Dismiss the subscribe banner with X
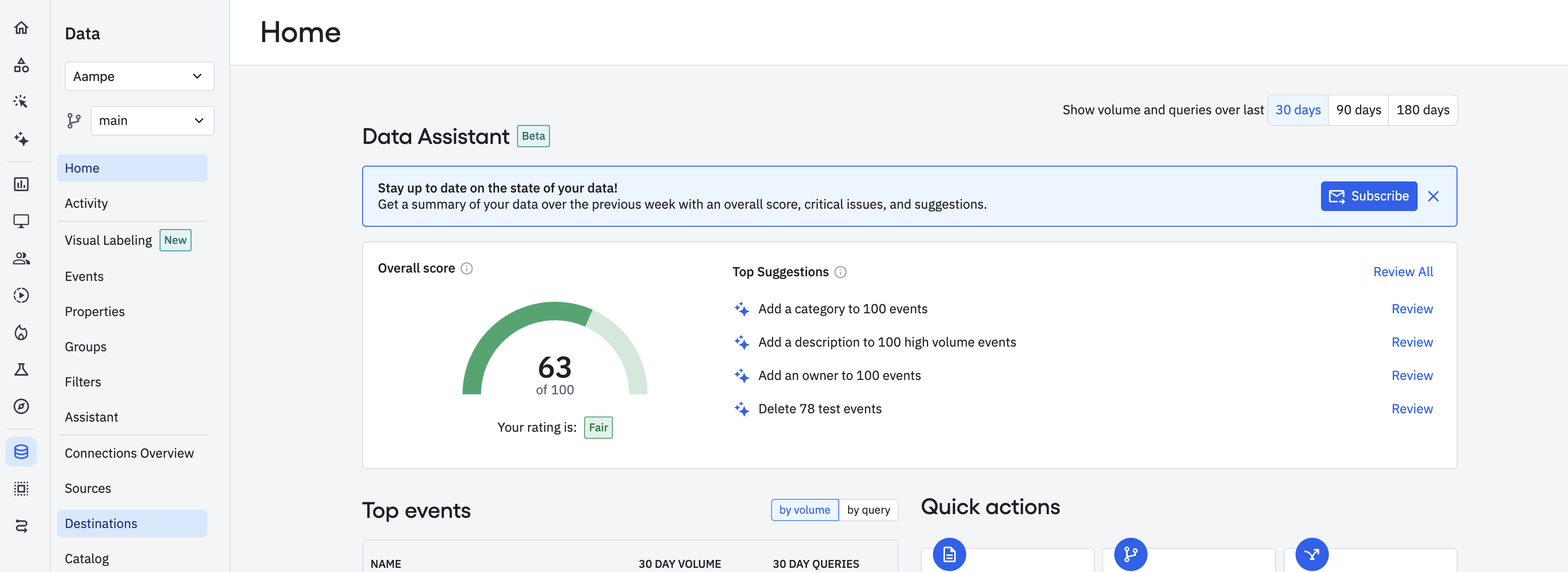Image resolution: width=1568 pixels, height=572 pixels. point(1433,196)
